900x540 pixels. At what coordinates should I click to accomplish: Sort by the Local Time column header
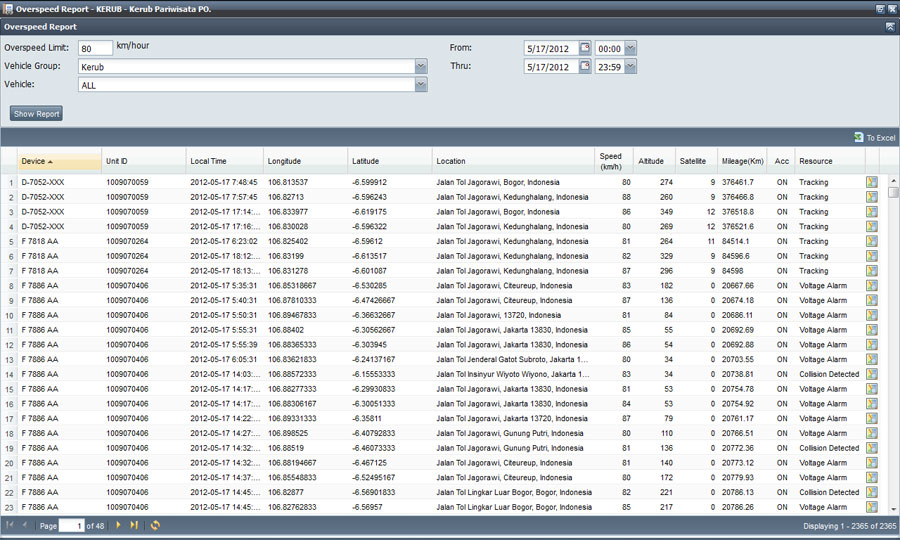point(223,161)
